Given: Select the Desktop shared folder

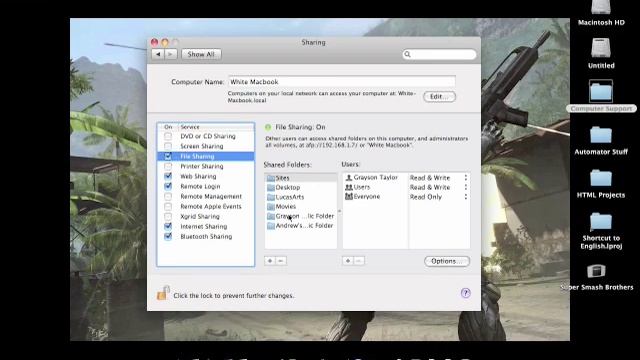Looking at the screenshot, I should tap(301, 187).
